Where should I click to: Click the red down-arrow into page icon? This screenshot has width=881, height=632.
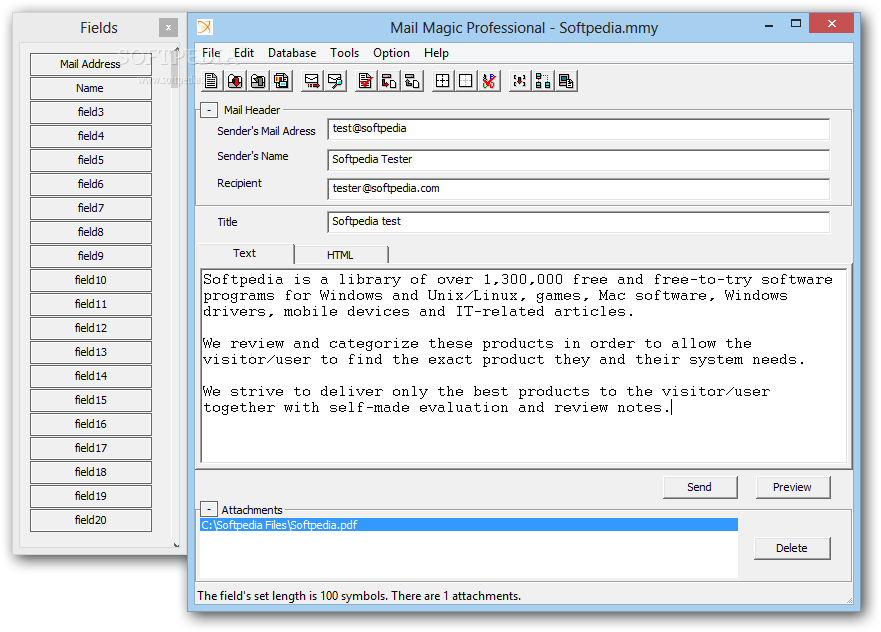click(x=389, y=81)
